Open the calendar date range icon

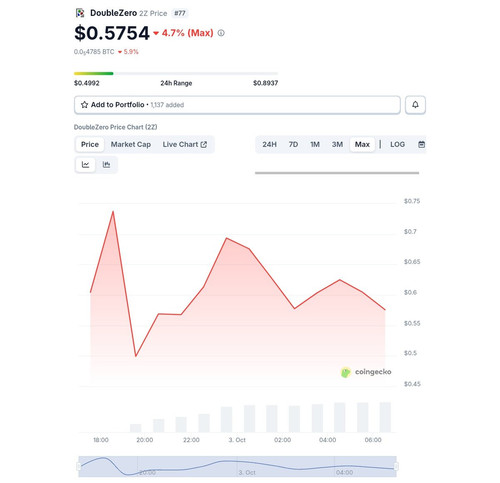(421, 144)
